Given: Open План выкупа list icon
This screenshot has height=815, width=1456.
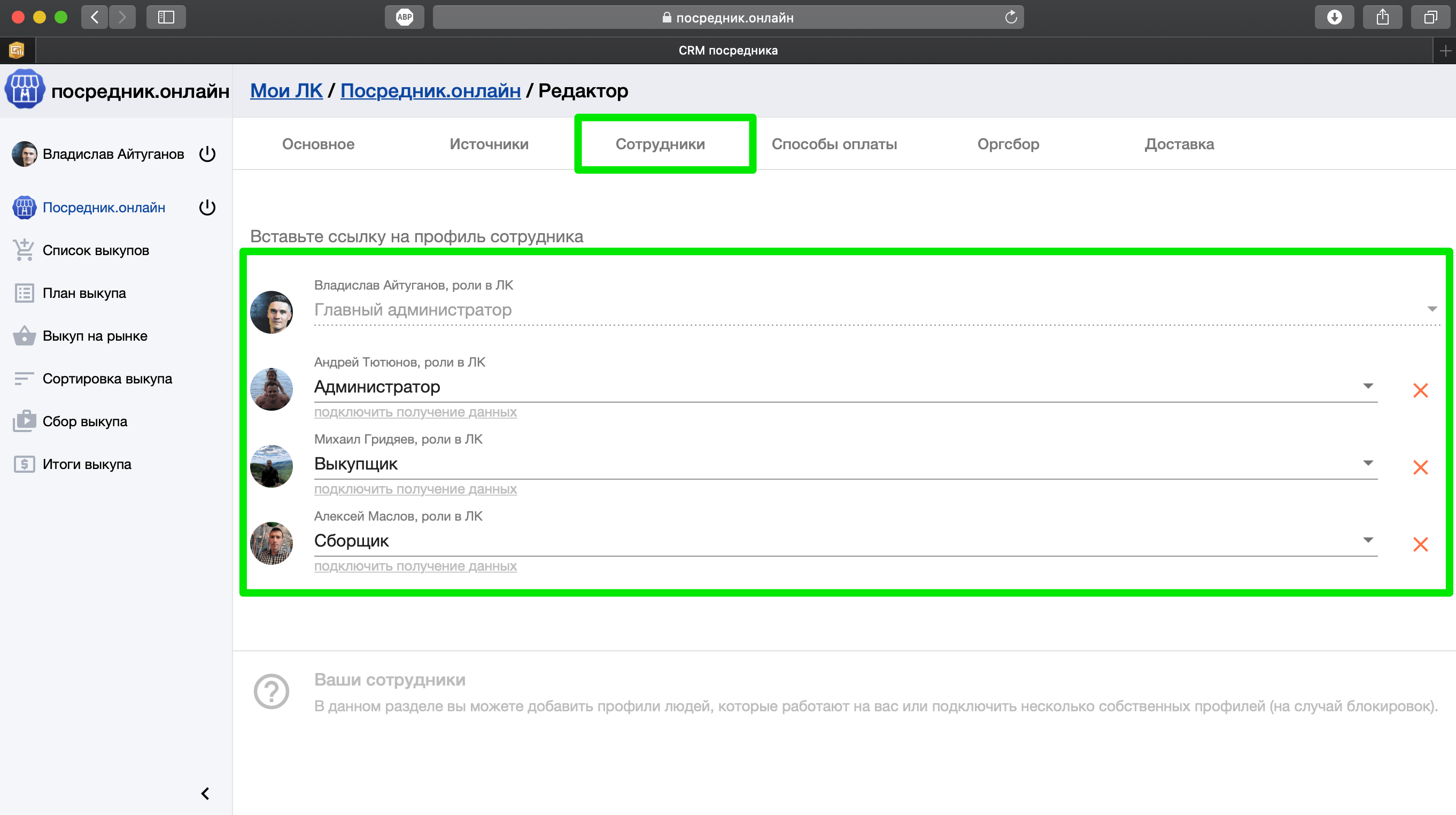Looking at the screenshot, I should 24,293.
